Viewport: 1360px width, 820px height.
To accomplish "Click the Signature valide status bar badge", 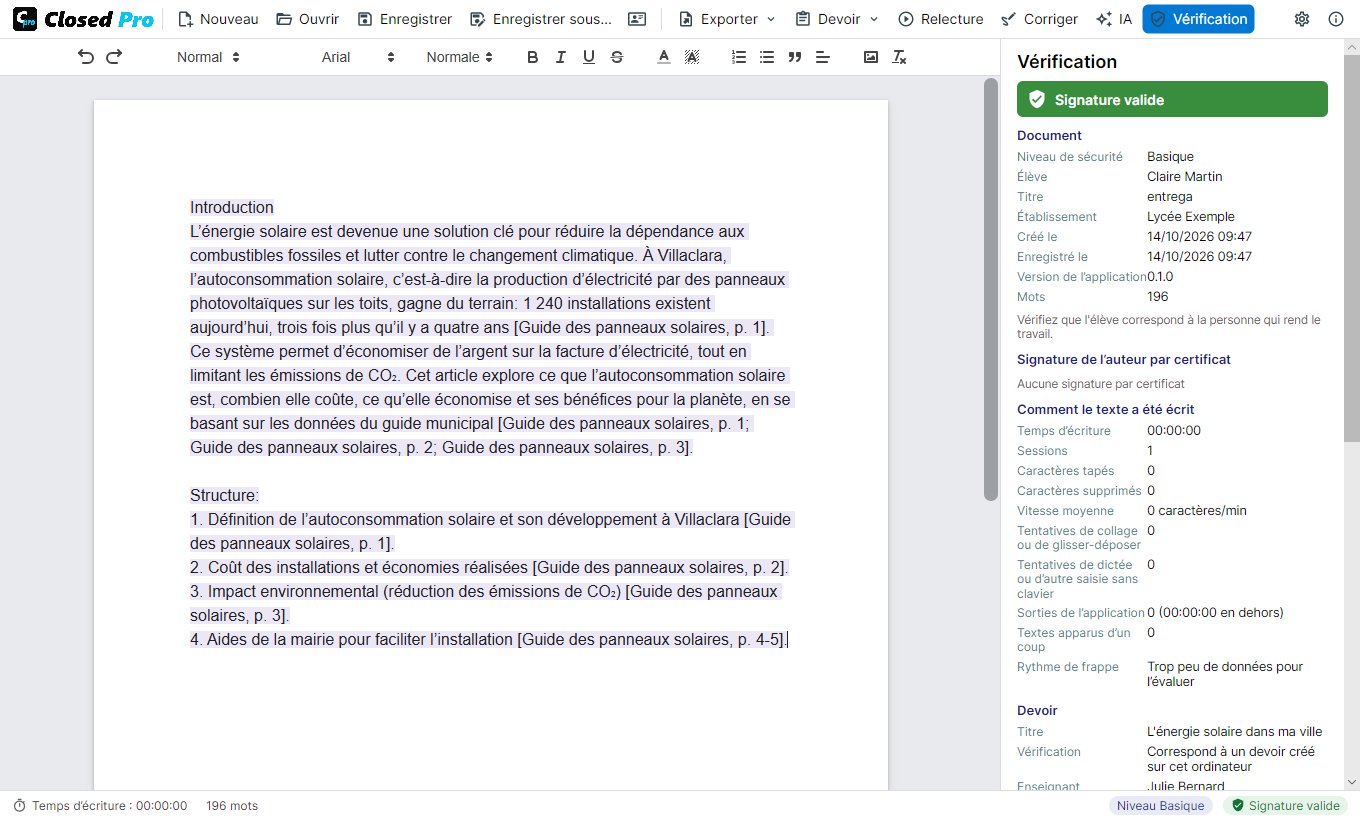I will 1286,805.
